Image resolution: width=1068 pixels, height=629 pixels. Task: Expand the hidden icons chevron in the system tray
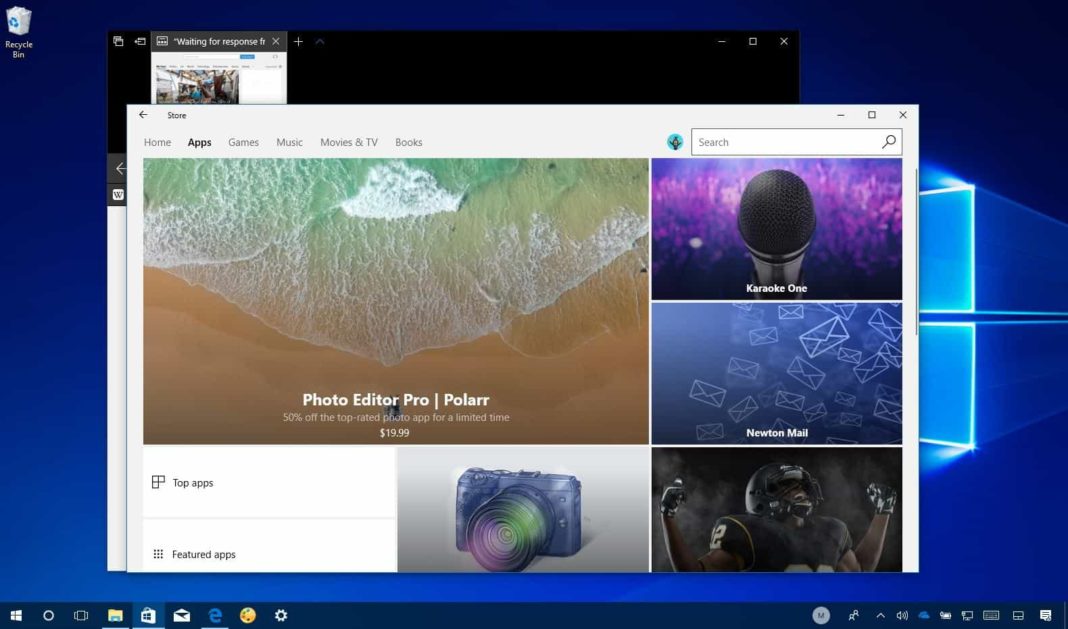[x=880, y=616]
